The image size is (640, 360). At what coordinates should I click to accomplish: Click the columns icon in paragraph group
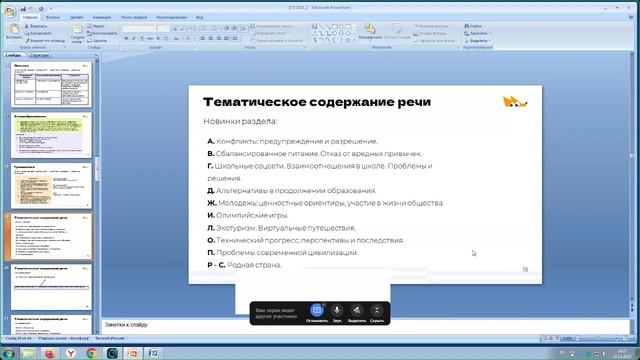[235, 38]
